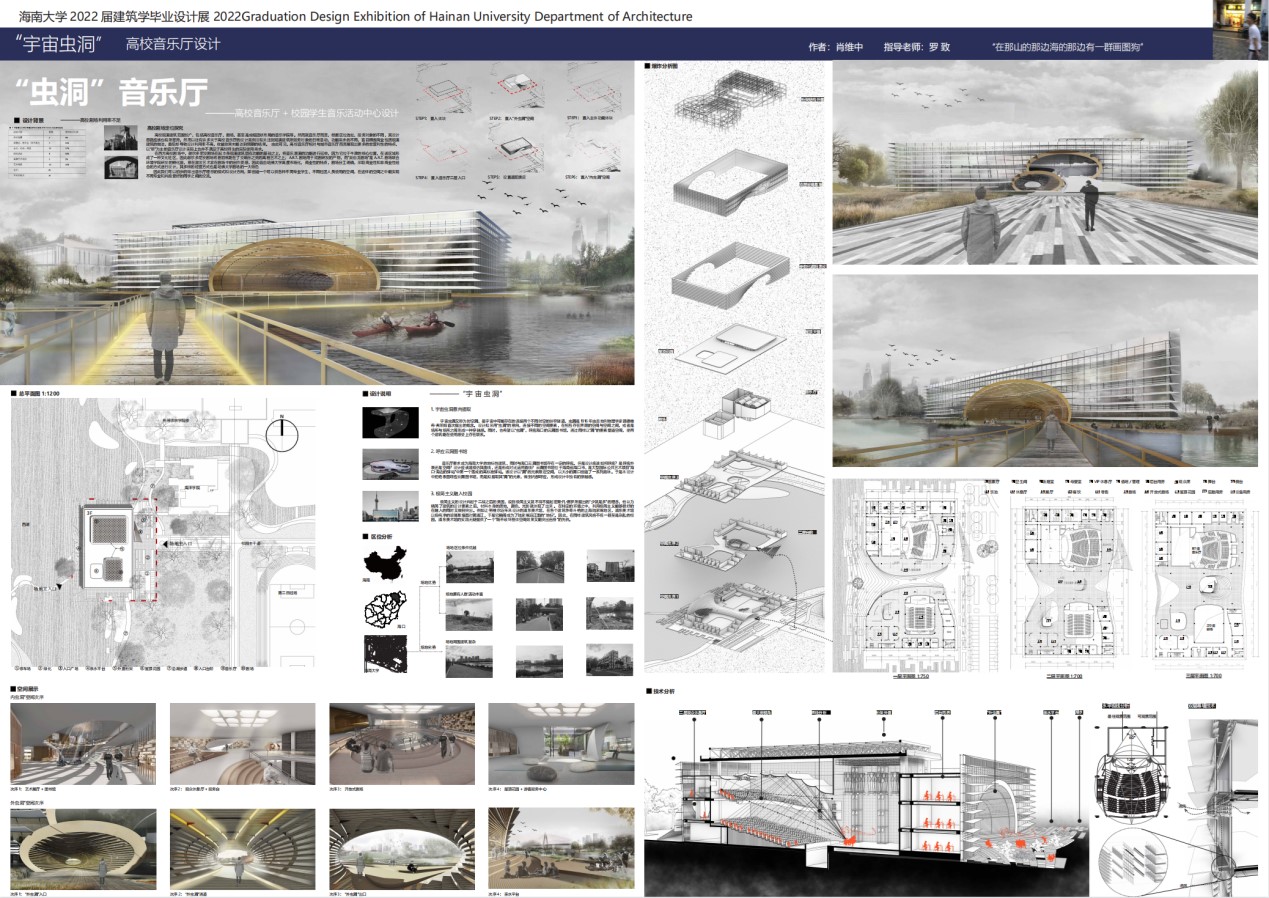Click the "宇宙虫洞" title in header bar
The image size is (1269, 898).
pos(62,45)
